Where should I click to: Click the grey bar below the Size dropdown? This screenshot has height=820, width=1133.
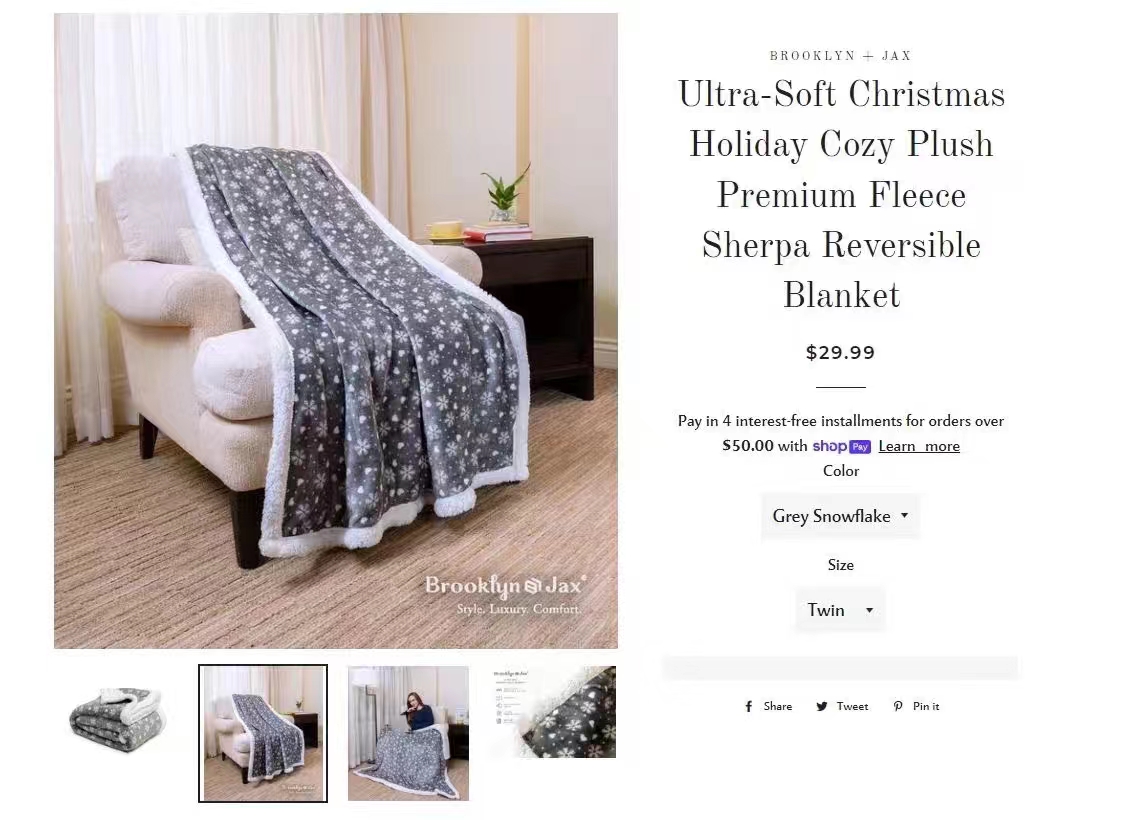click(840, 668)
